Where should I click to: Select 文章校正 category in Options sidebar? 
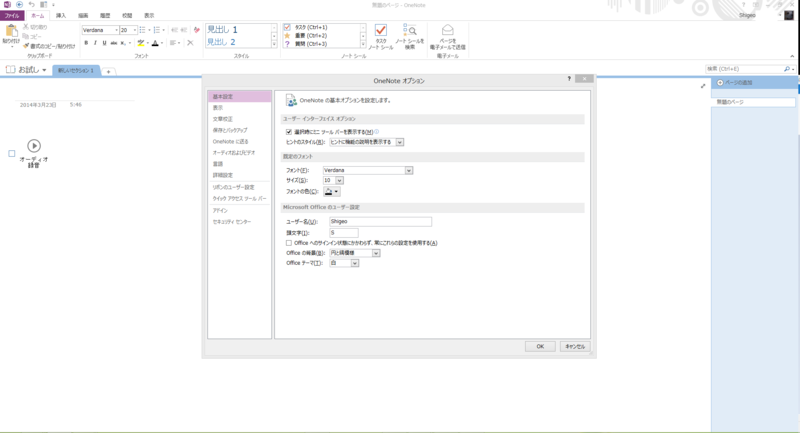[x=239, y=119]
